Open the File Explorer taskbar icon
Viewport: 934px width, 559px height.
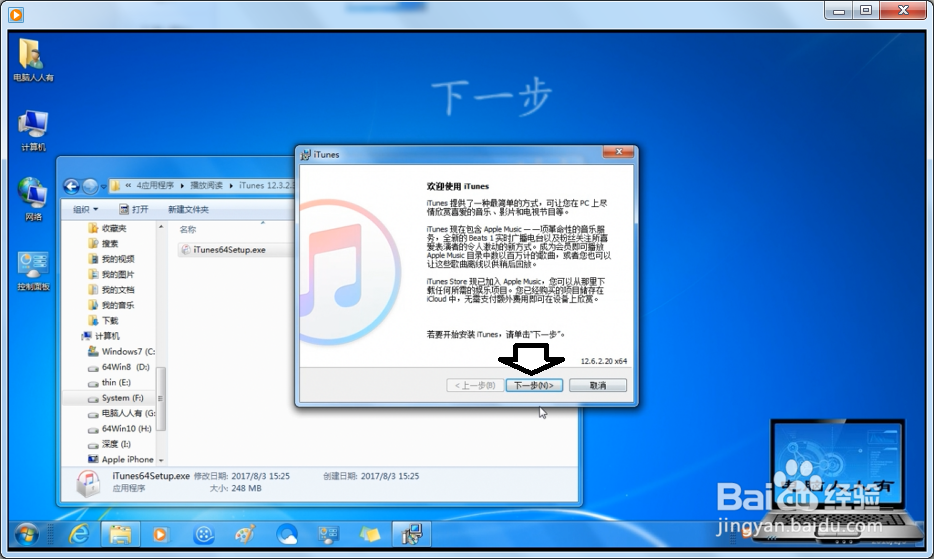click(x=120, y=534)
